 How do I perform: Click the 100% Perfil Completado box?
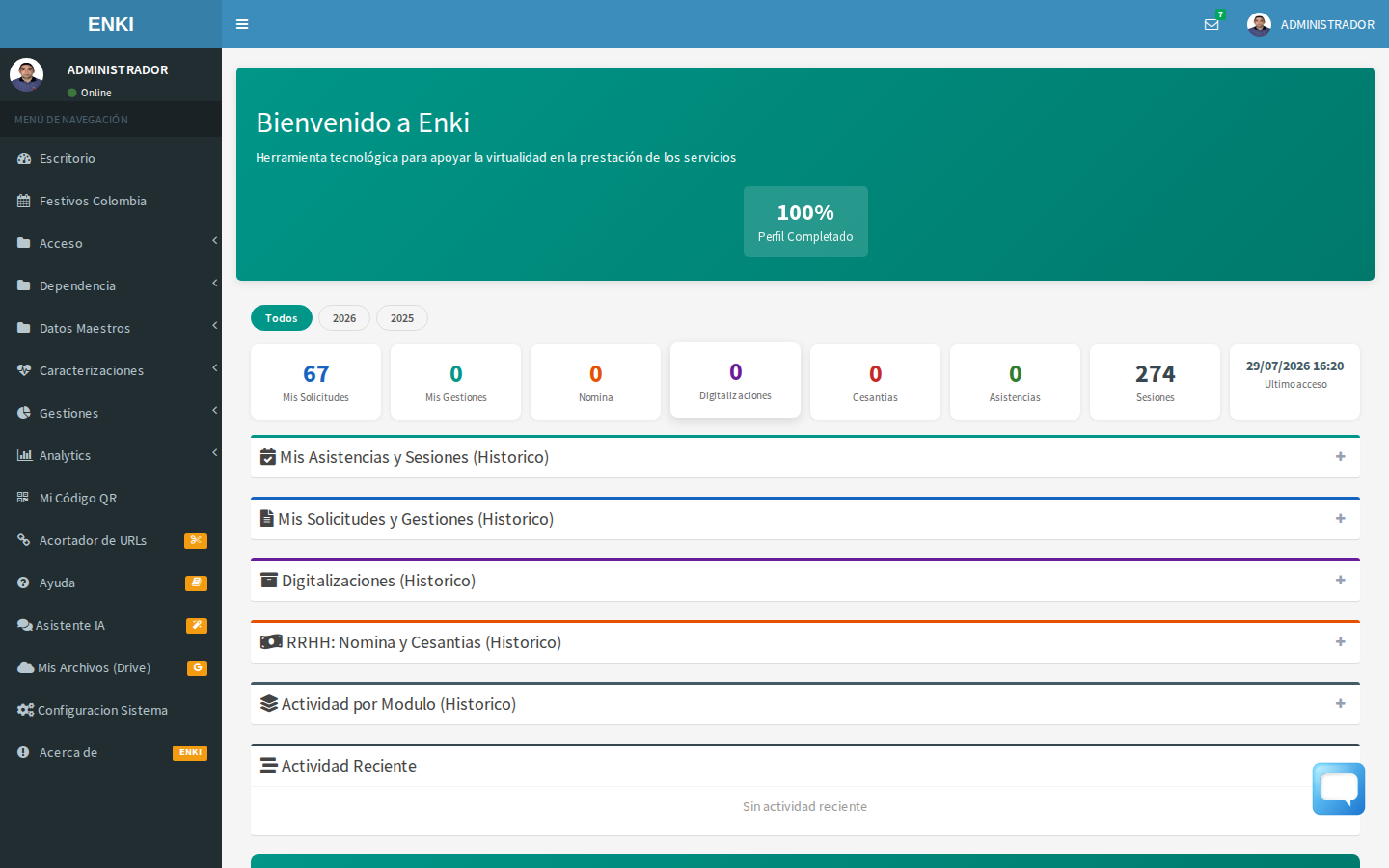point(805,222)
